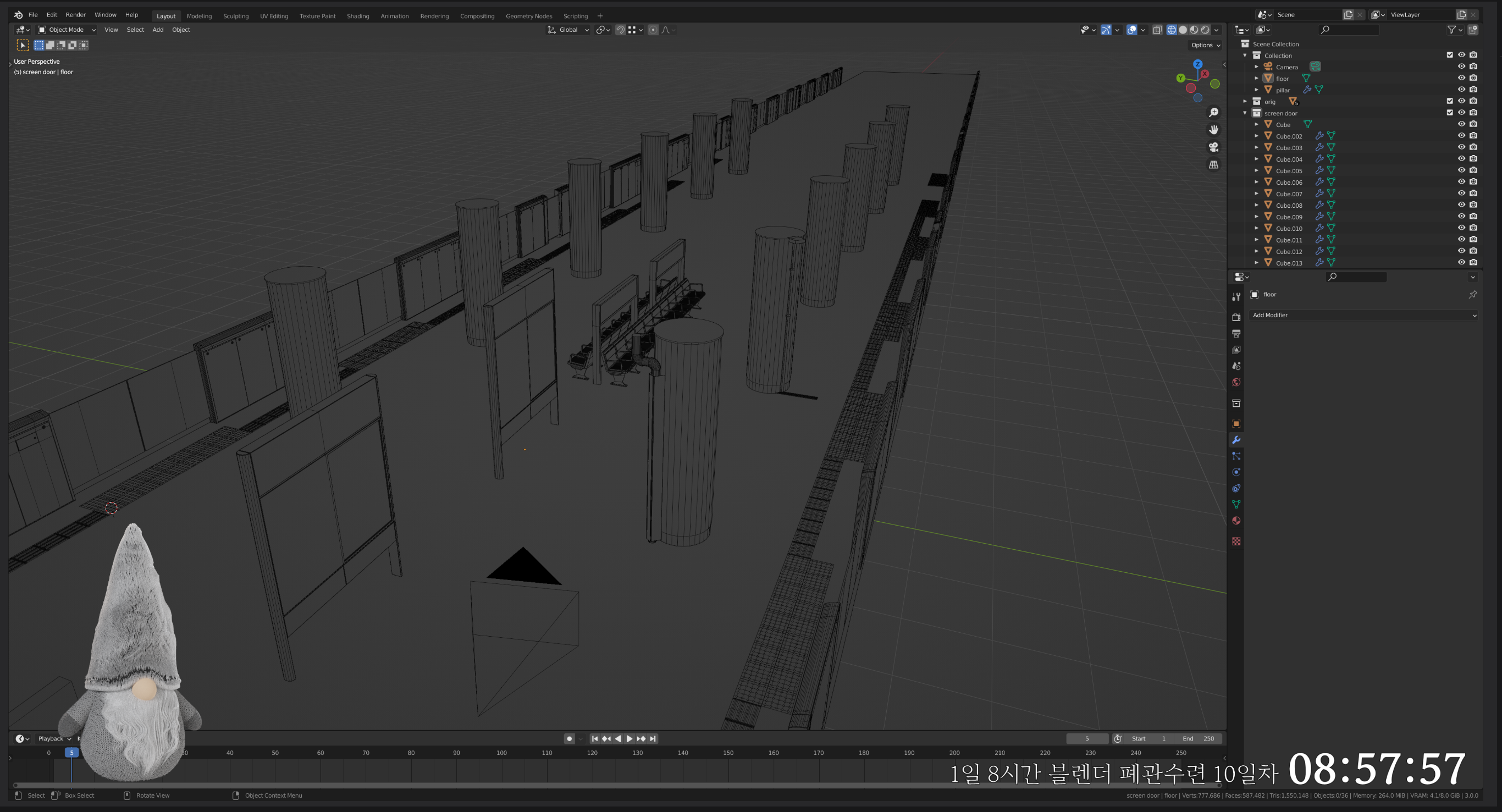Expand the orig collection
The height and width of the screenshot is (812, 1502).
click(x=1245, y=101)
